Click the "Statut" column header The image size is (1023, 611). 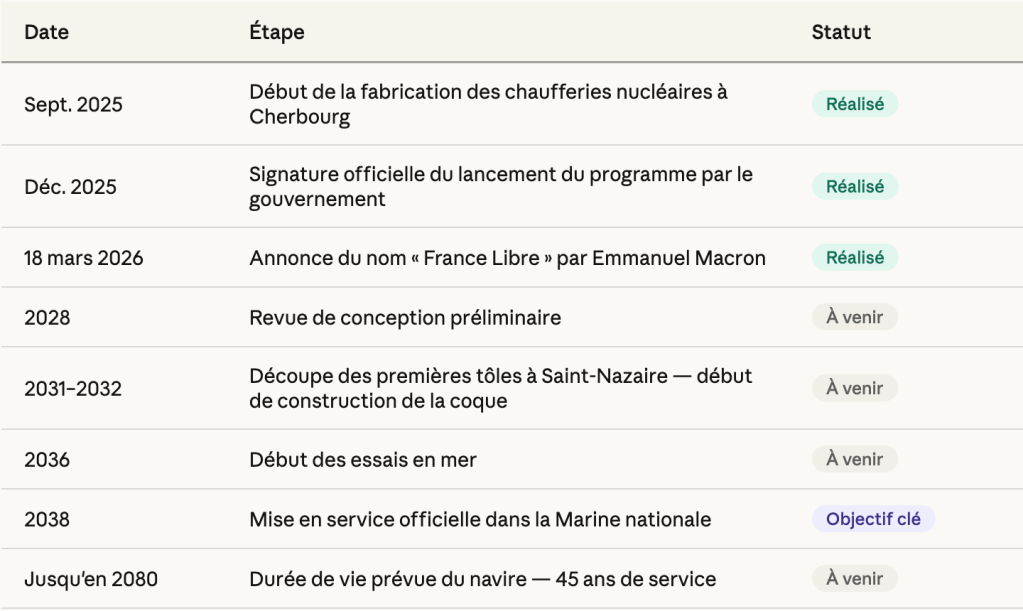coord(840,32)
